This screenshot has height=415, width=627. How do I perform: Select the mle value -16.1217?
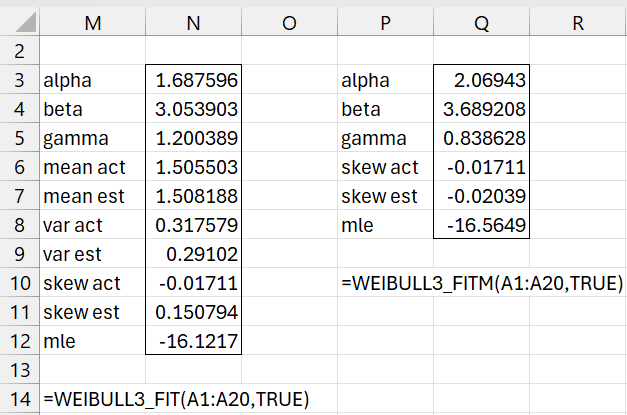[x=193, y=341]
